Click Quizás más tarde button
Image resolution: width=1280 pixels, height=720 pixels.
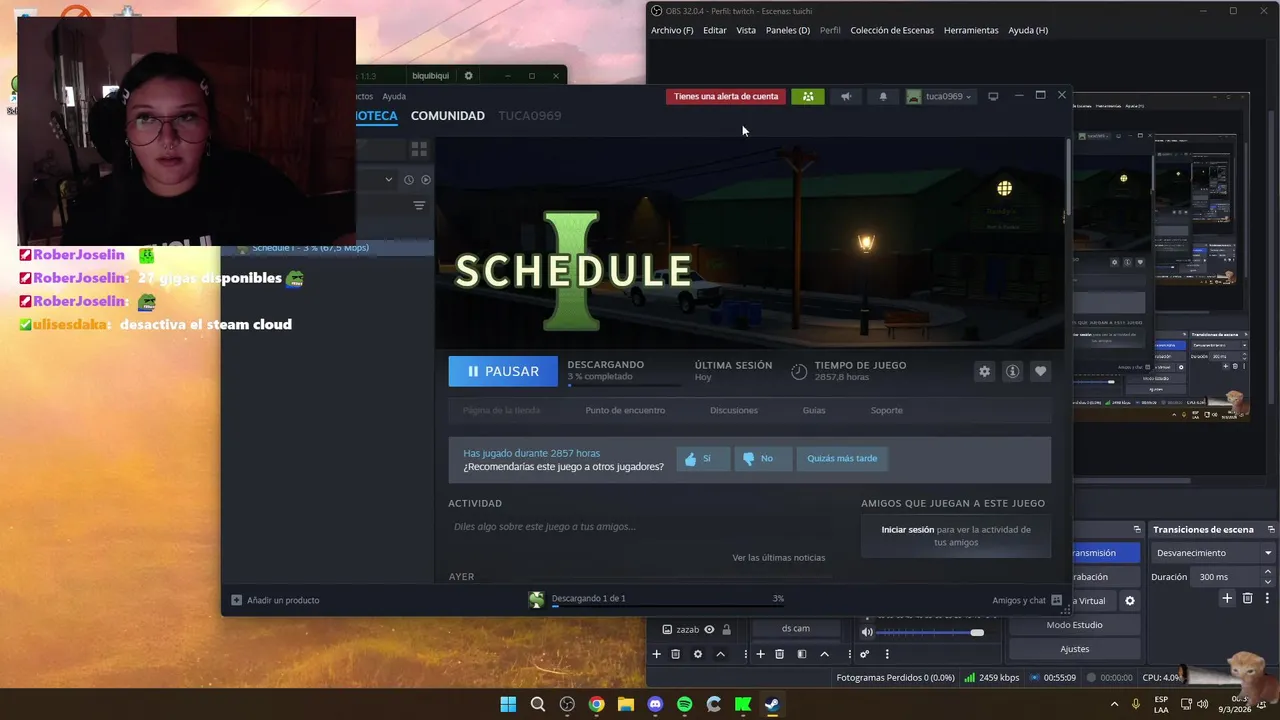[x=842, y=458]
